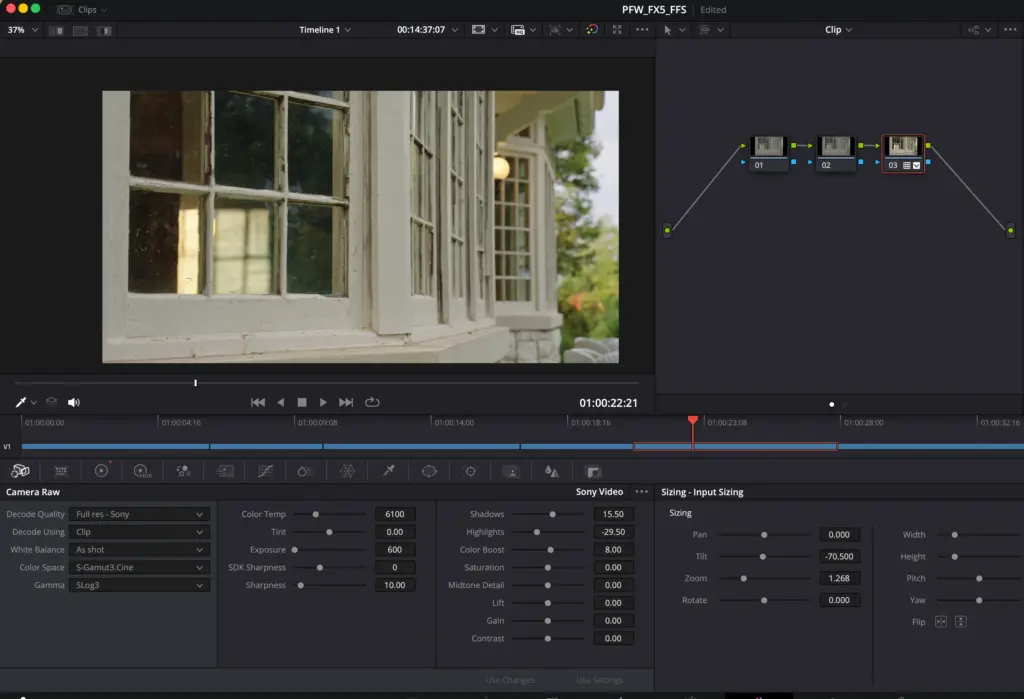This screenshot has width=1024, height=699.
Task: Click the RGB Mixer palette icon
Action: point(183,471)
